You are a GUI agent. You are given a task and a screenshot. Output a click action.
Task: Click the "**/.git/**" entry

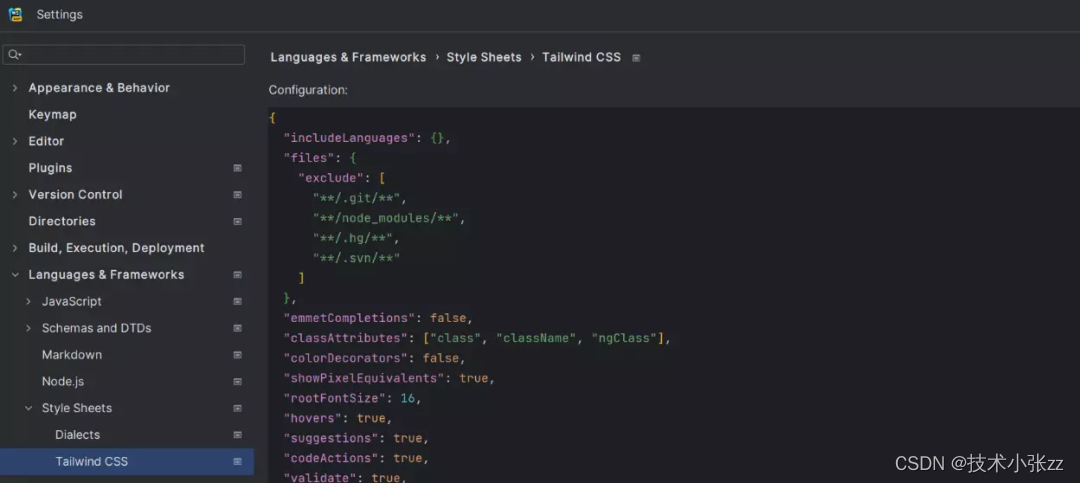[357, 198]
